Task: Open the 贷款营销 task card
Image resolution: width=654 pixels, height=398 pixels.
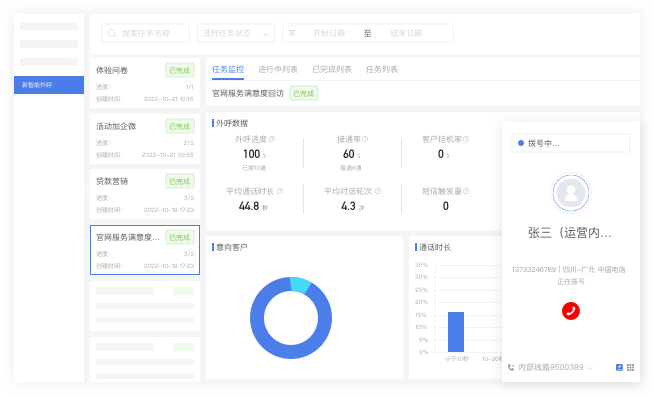Action: point(145,194)
